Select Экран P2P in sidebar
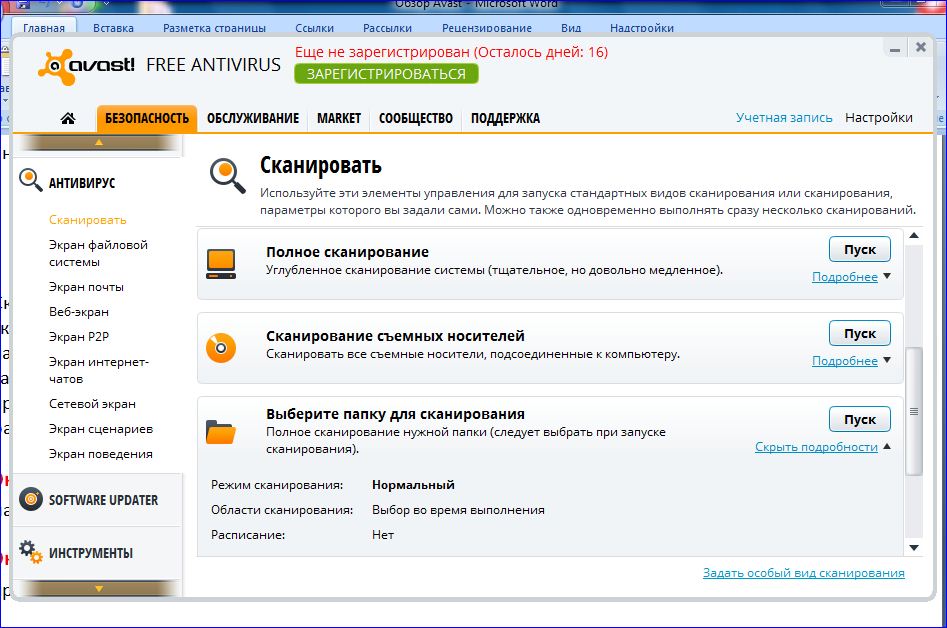Image resolution: width=947 pixels, height=628 pixels. point(79,336)
